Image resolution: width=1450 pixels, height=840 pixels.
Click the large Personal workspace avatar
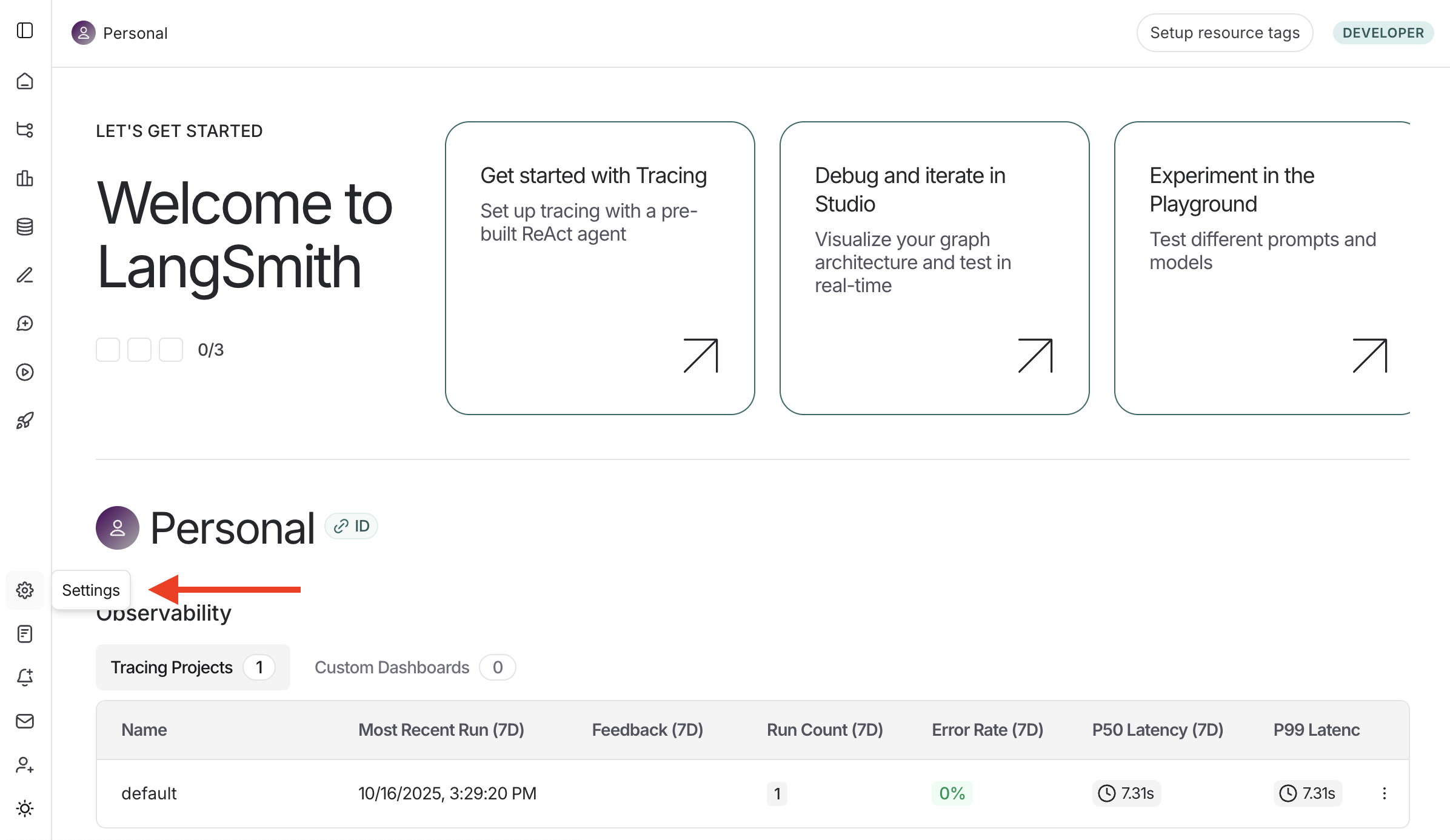118,528
